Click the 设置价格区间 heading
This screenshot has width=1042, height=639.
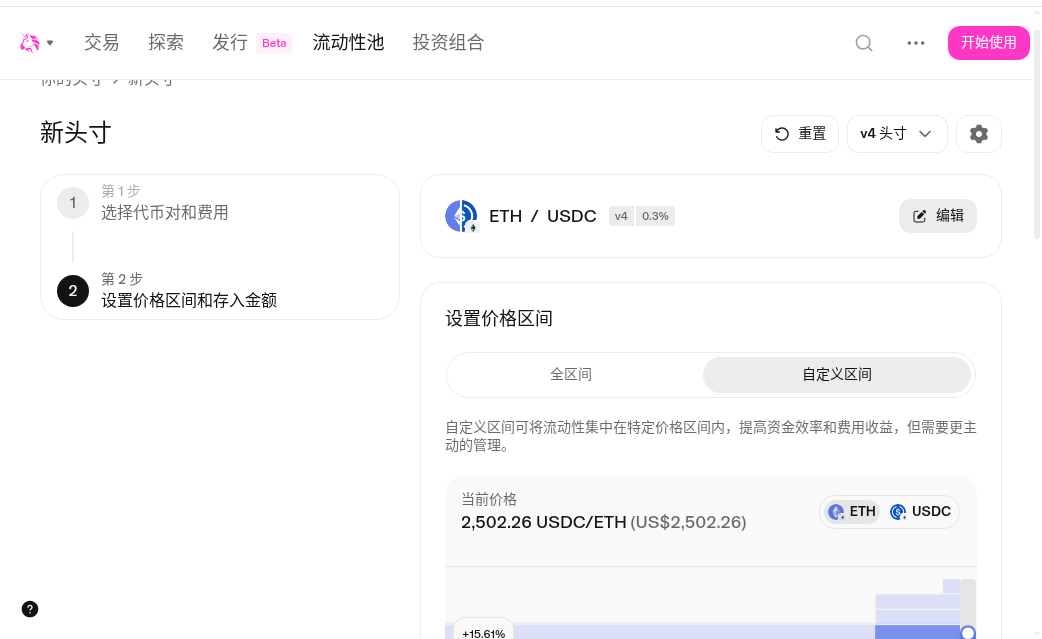click(499, 319)
